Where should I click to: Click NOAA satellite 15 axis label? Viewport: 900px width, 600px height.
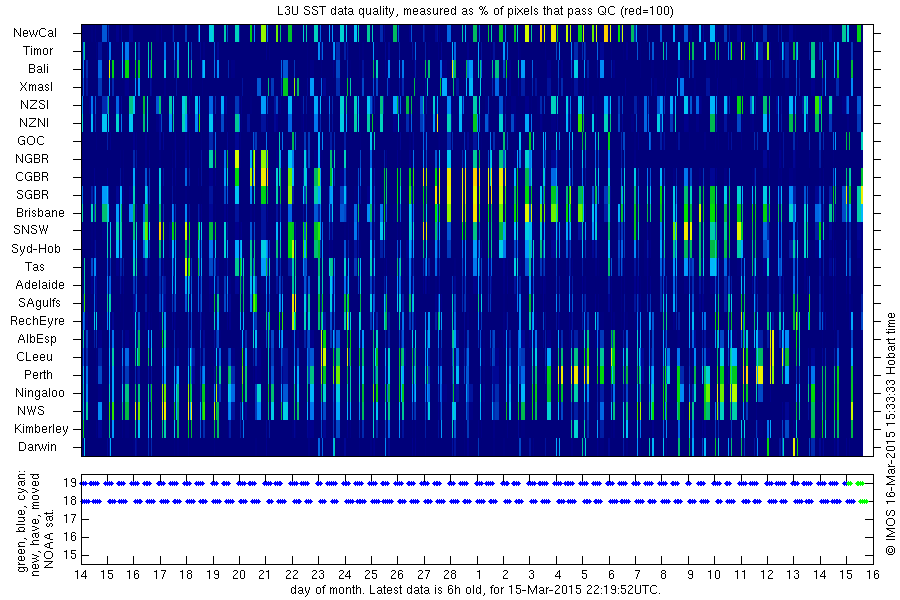(70, 555)
